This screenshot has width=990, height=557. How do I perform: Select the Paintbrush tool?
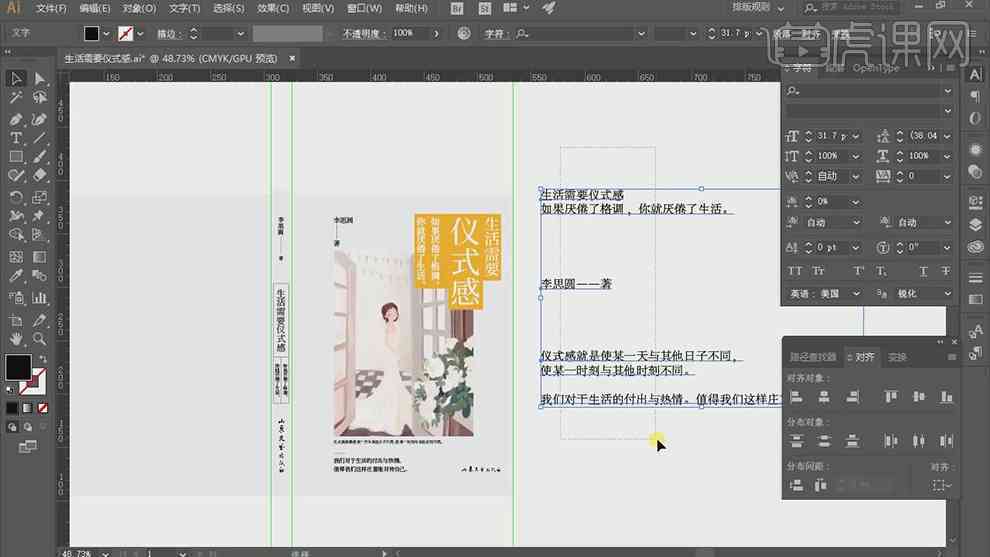pos(39,157)
